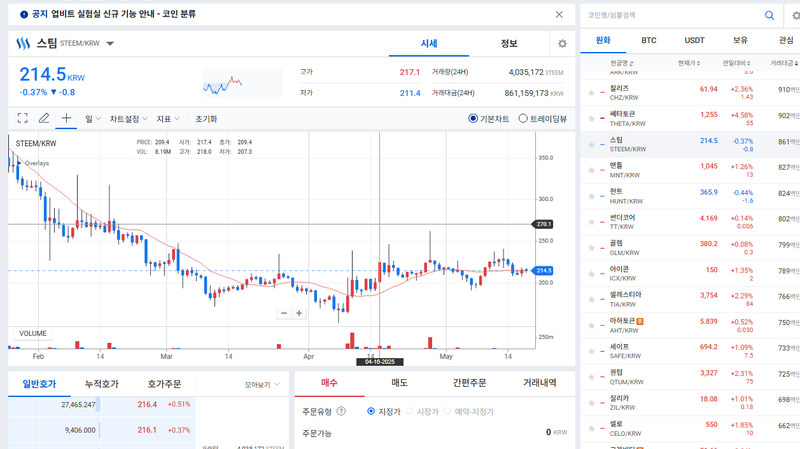Click the Steem logo icon
The image size is (800, 449).
point(23,44)
